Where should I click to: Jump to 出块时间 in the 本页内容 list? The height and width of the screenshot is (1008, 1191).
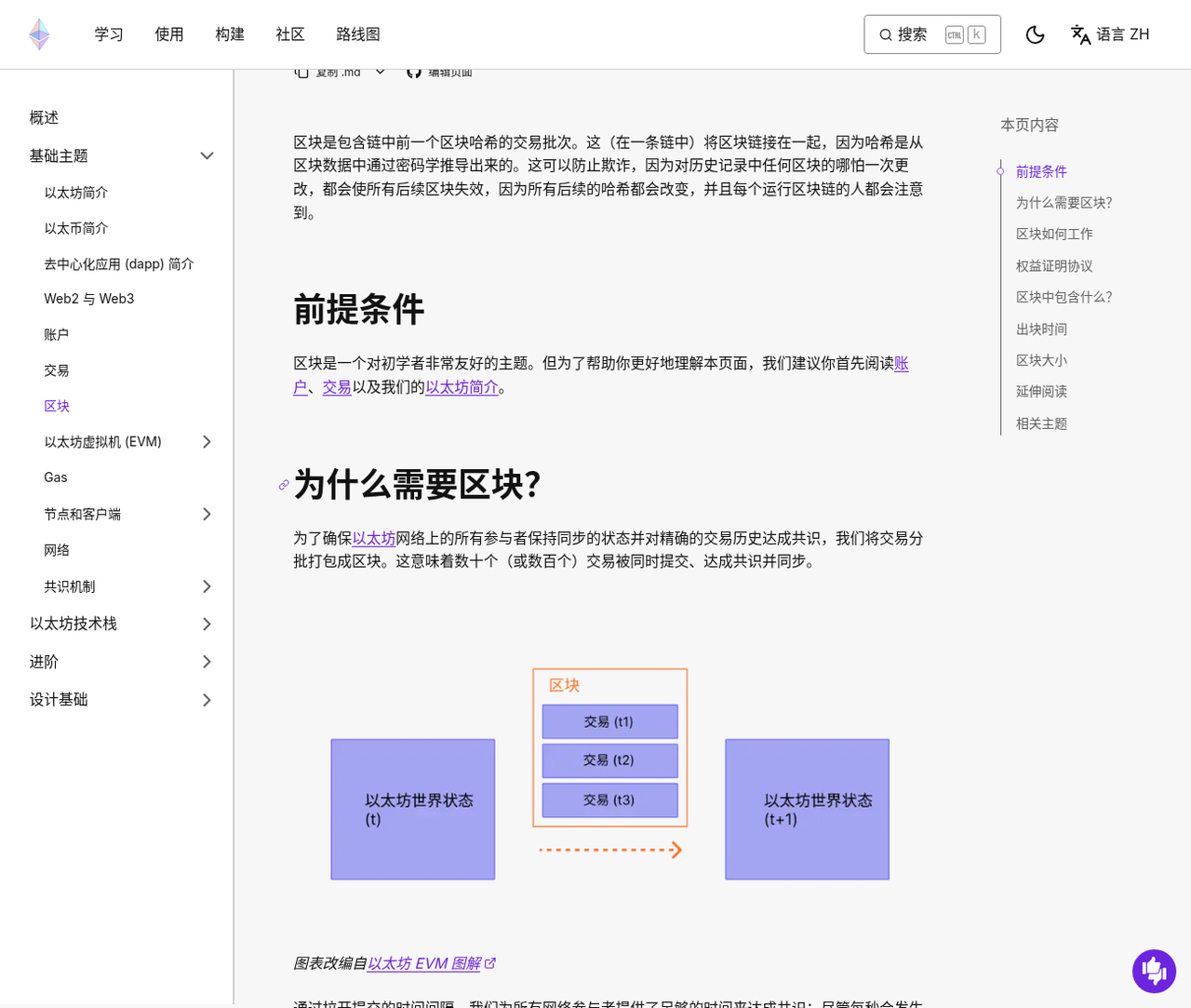(1041, 329)
